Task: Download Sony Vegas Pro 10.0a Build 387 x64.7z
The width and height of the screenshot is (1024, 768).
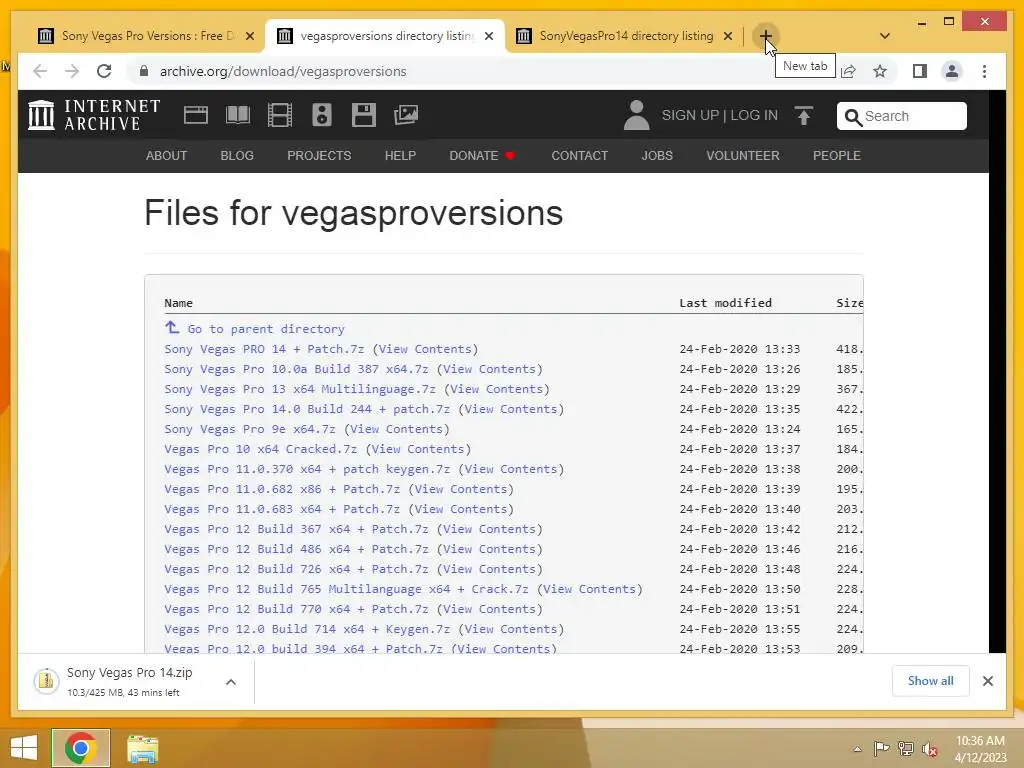Action: (x=296, y=369)
